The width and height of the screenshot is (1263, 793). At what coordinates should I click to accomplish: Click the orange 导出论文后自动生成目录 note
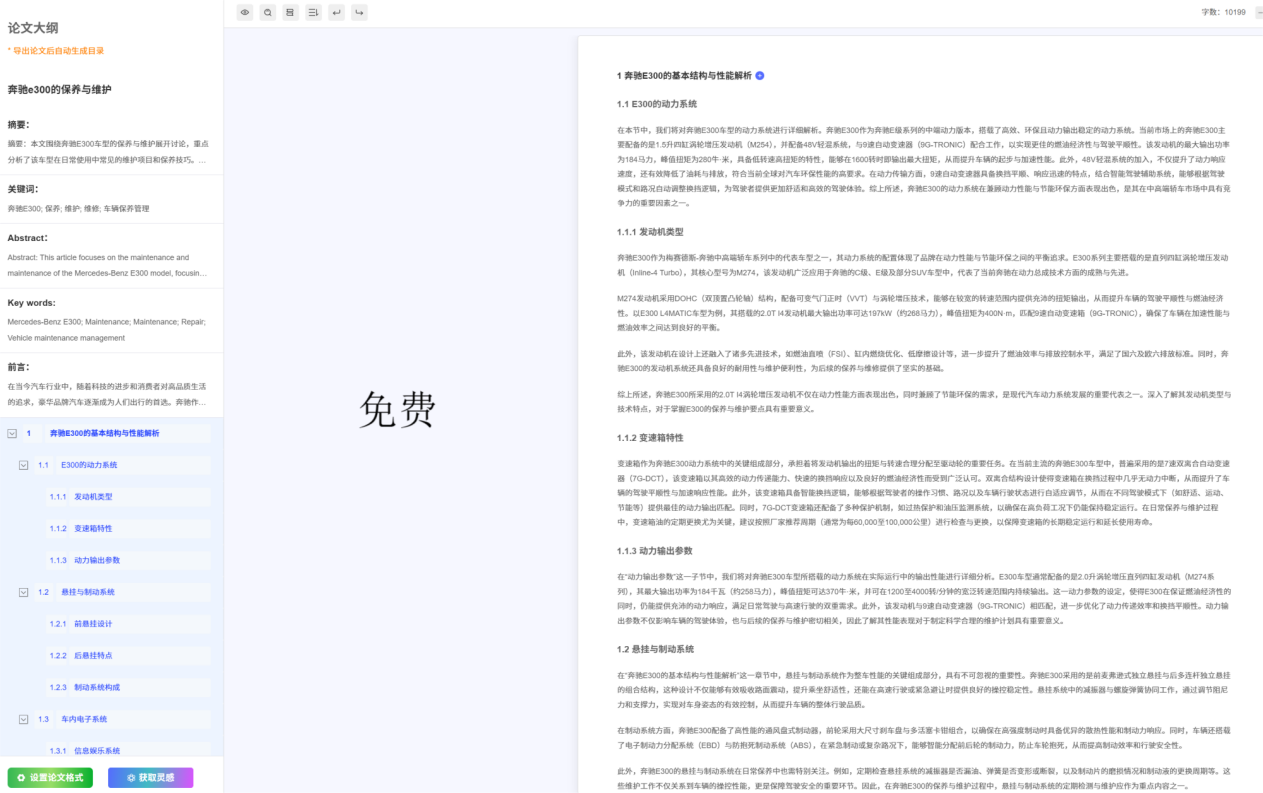click(x=56, y=51)
